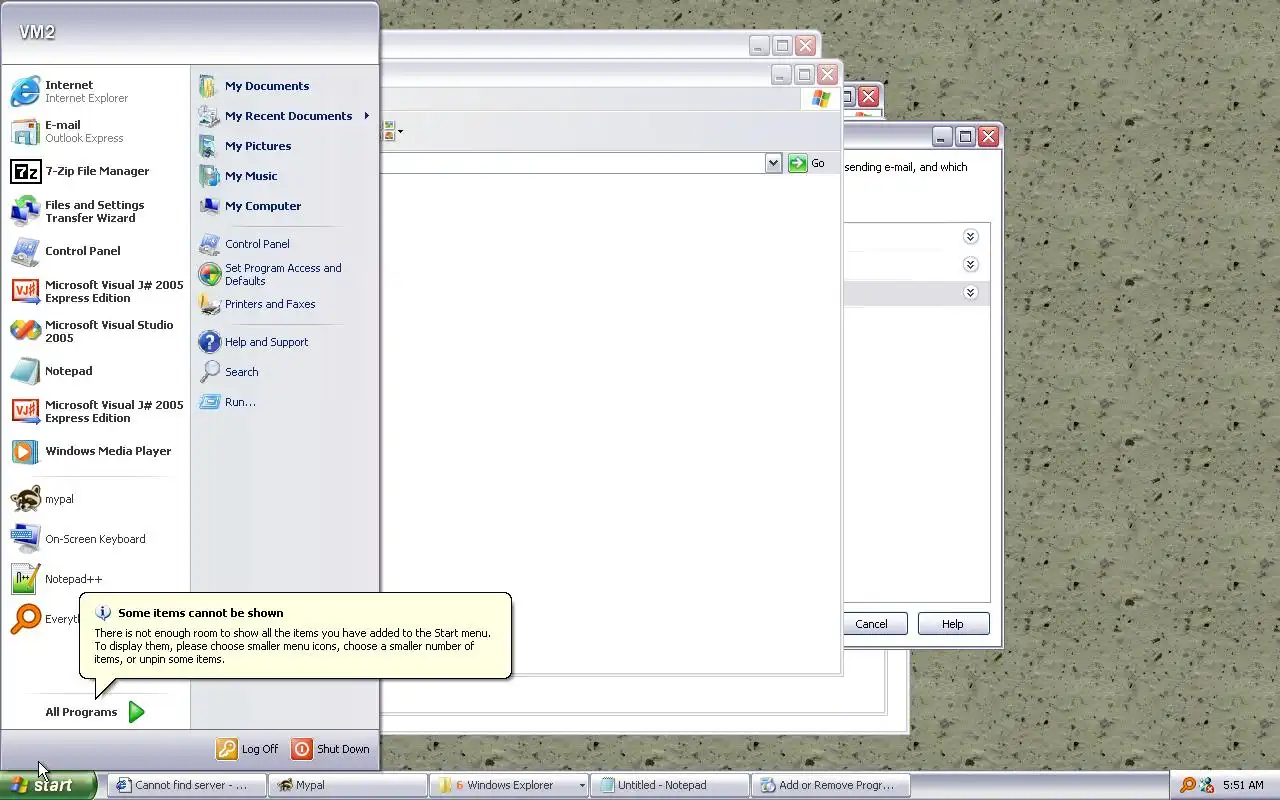Launch Microsoft Visual Studio 2005
1280x800 pixels.
(x=95, y=331)
